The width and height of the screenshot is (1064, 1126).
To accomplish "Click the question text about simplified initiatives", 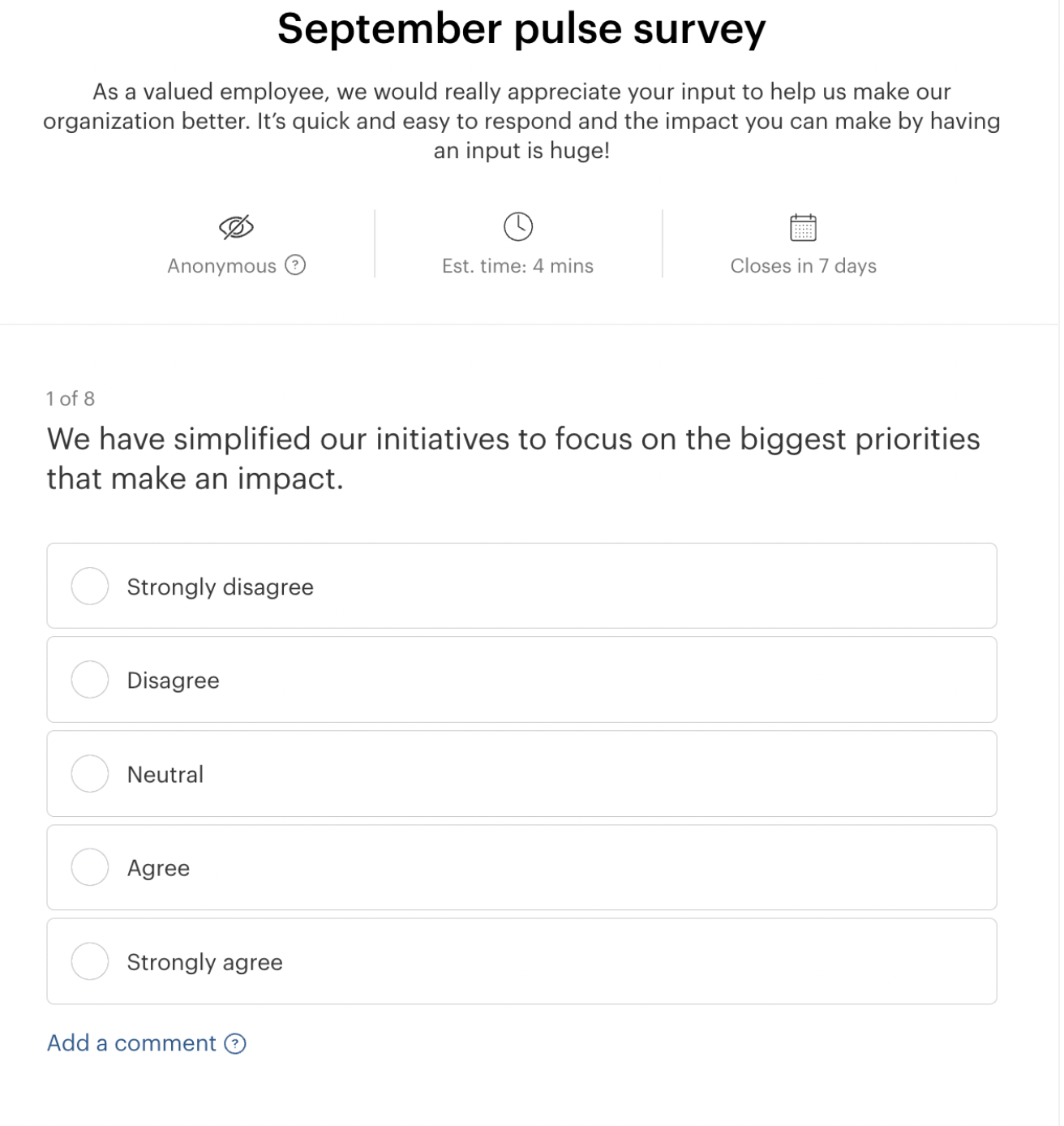I will (513, 458).
